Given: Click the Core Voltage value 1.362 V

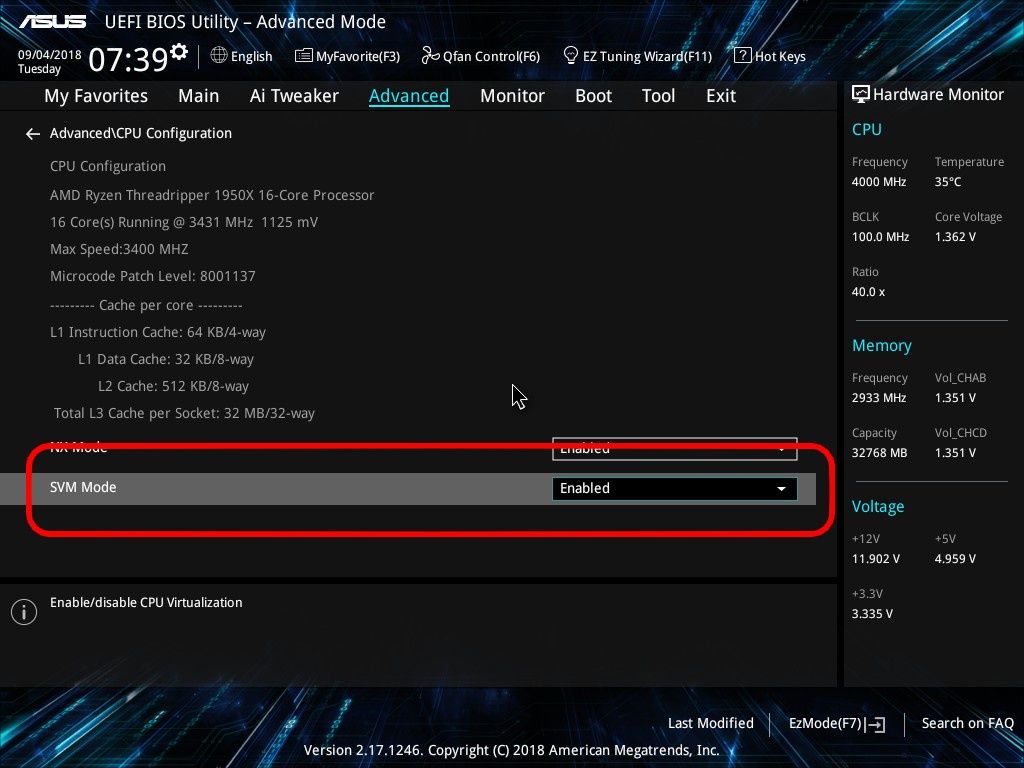Looking at the screenshot, I should [955, 237].
